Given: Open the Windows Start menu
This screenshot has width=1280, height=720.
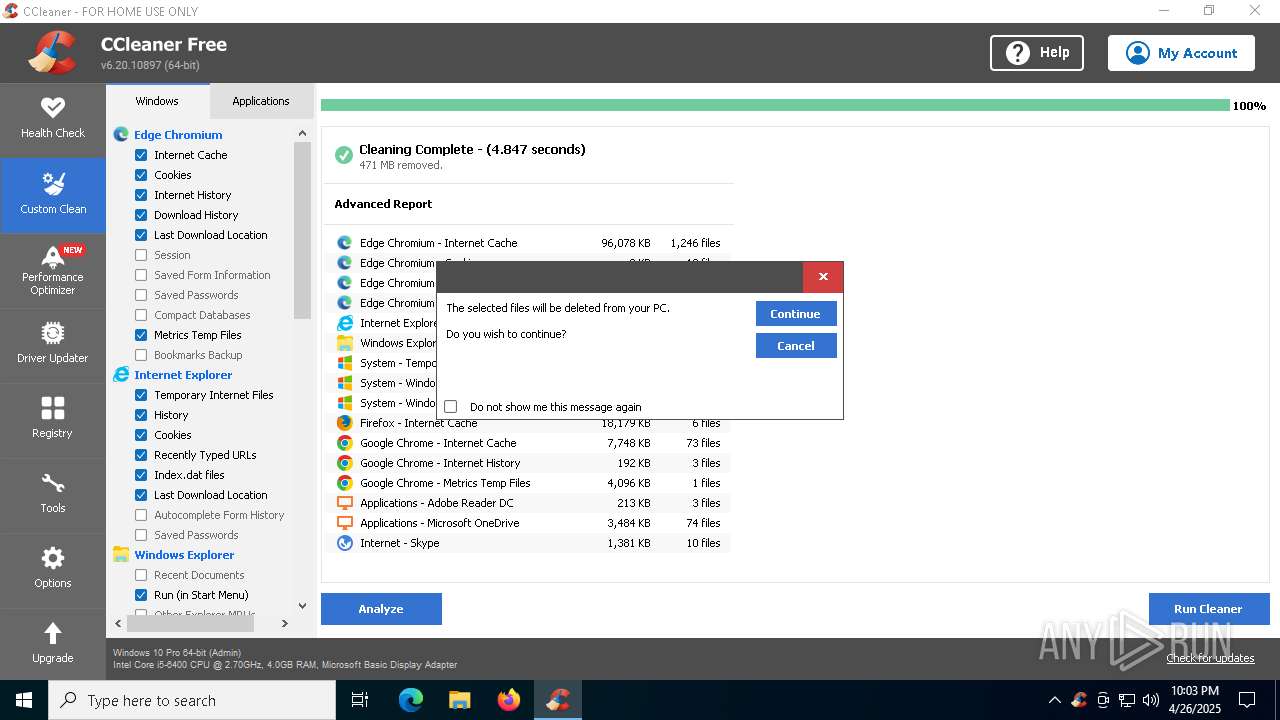Looking at the screenshot, I should click(24, 700).
